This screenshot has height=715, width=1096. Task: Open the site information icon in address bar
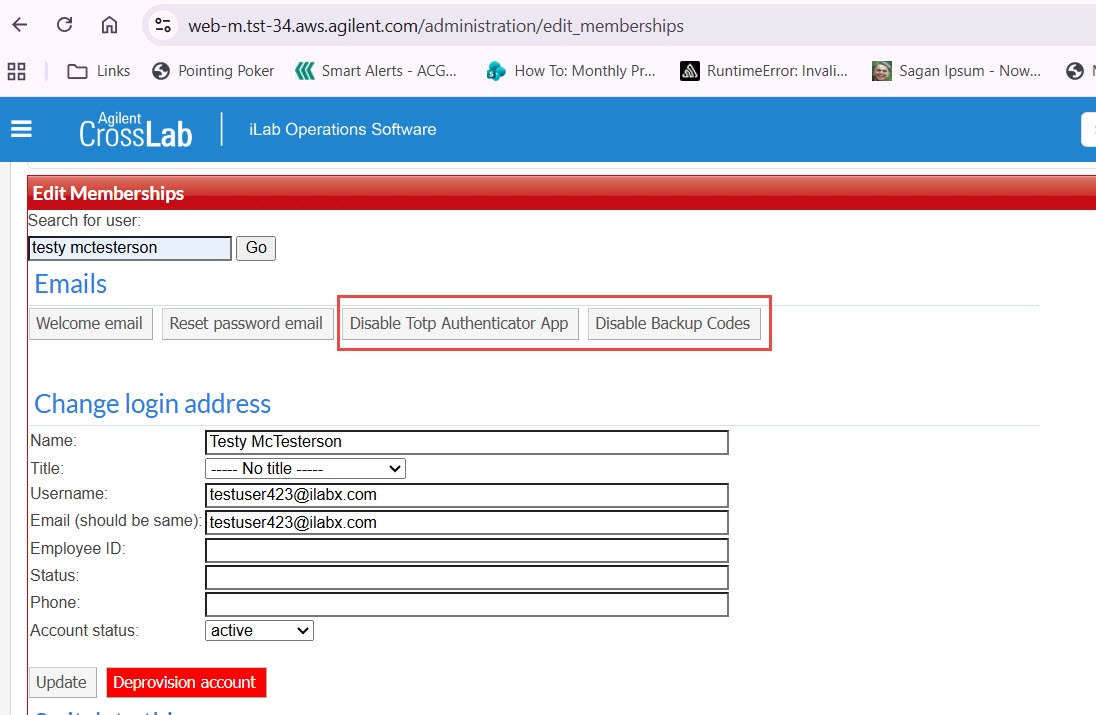(x=163, y=26)
